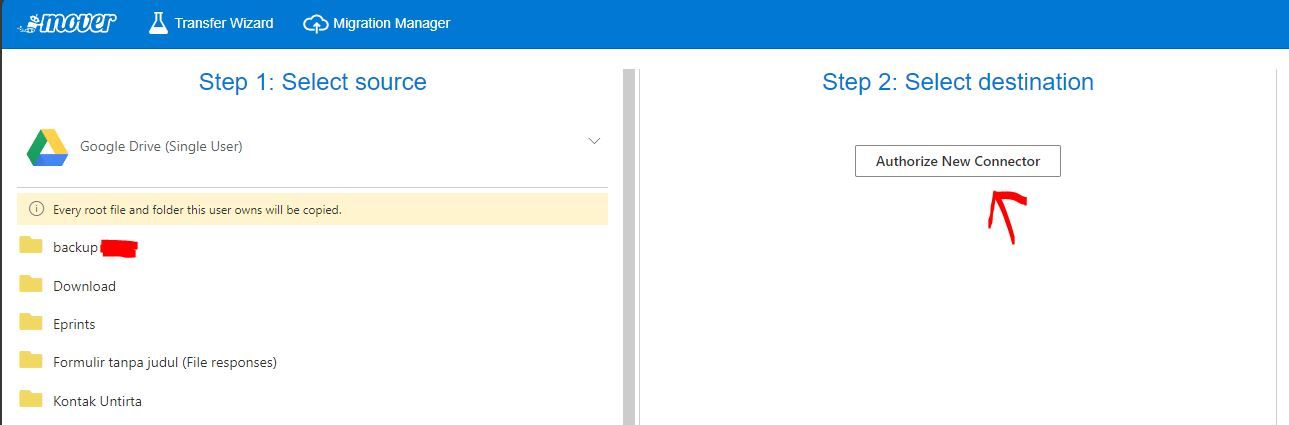1289x425 pixels.
Task: Open Formulir tanpa judul (File responses) folder
Action: click(x=164, y=362)
